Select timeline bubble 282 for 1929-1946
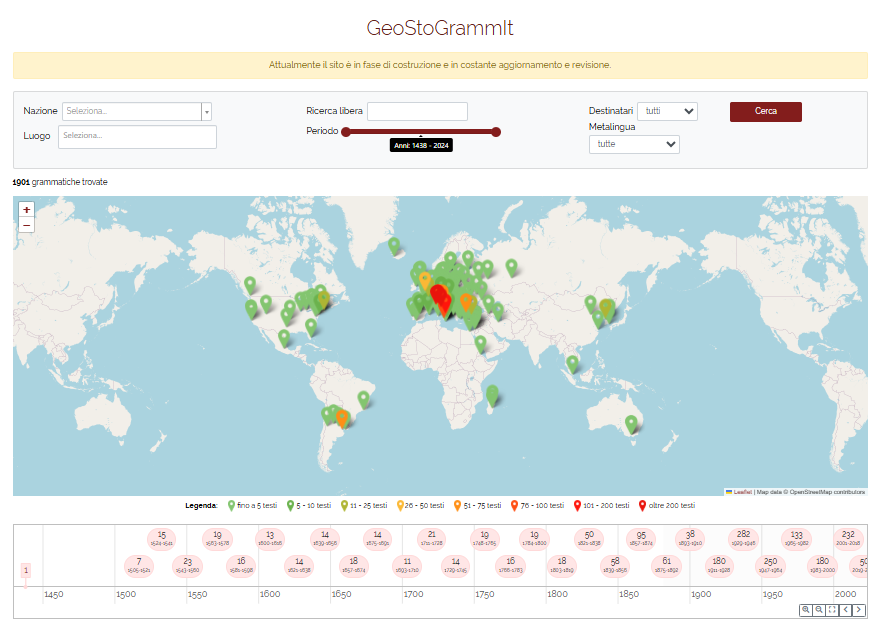The width and height of the screenshot is (883, 633). point(743,539)
